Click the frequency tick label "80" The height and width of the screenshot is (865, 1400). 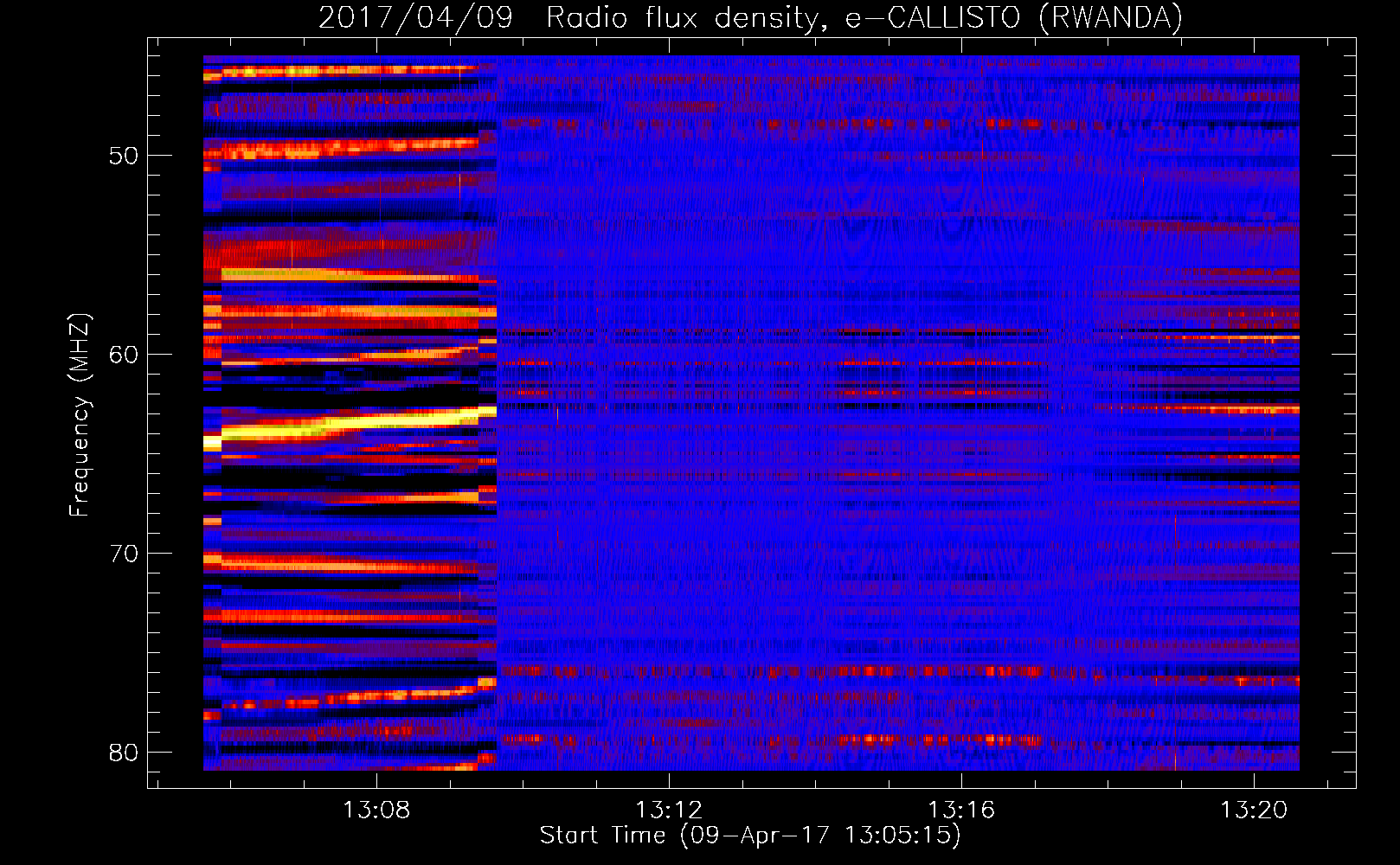pos(124,753)
